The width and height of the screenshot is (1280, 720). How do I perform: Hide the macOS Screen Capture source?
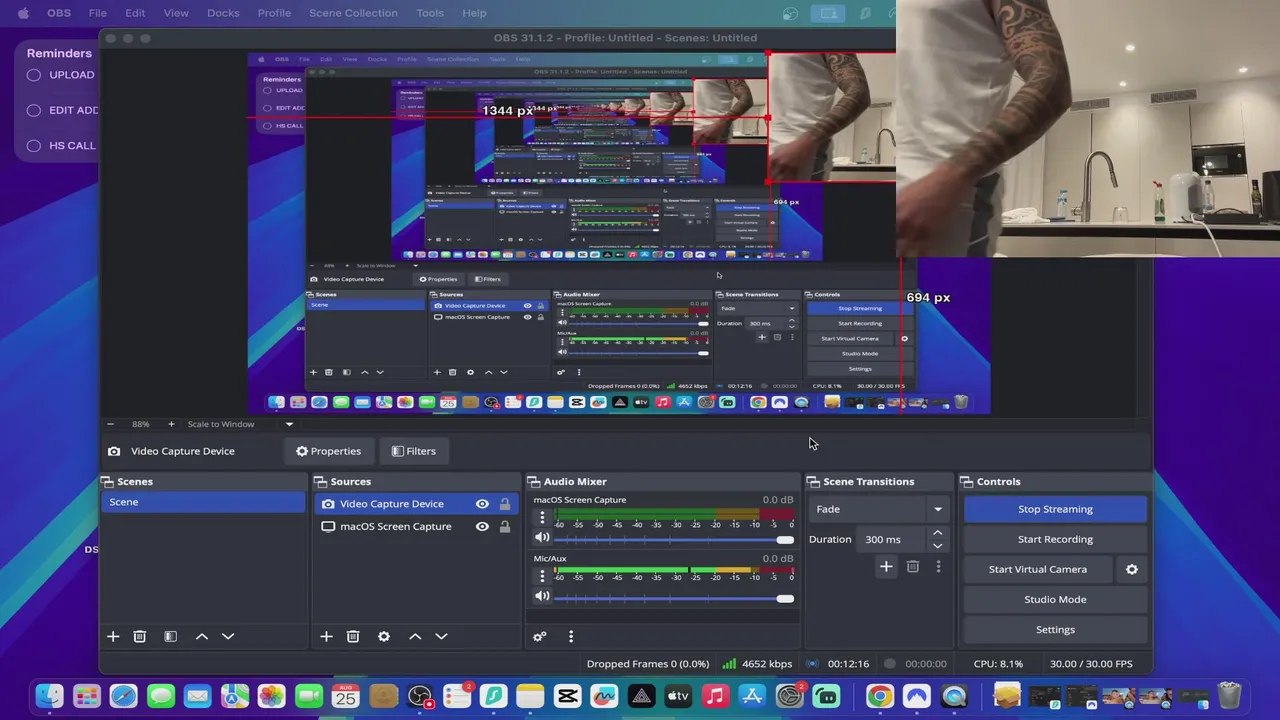482,527
